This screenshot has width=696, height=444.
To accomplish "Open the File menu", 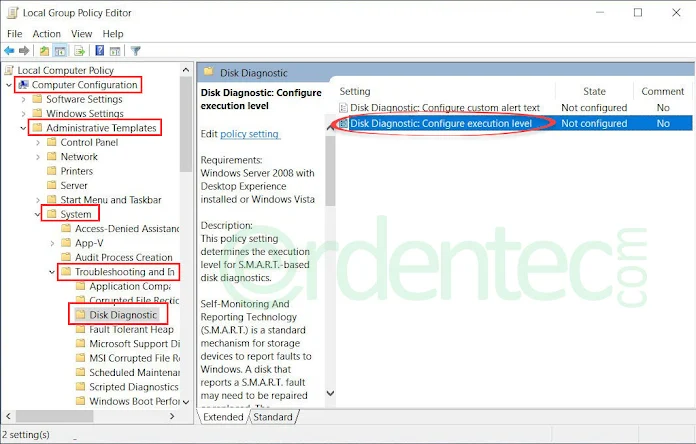I will coord(14,34).
